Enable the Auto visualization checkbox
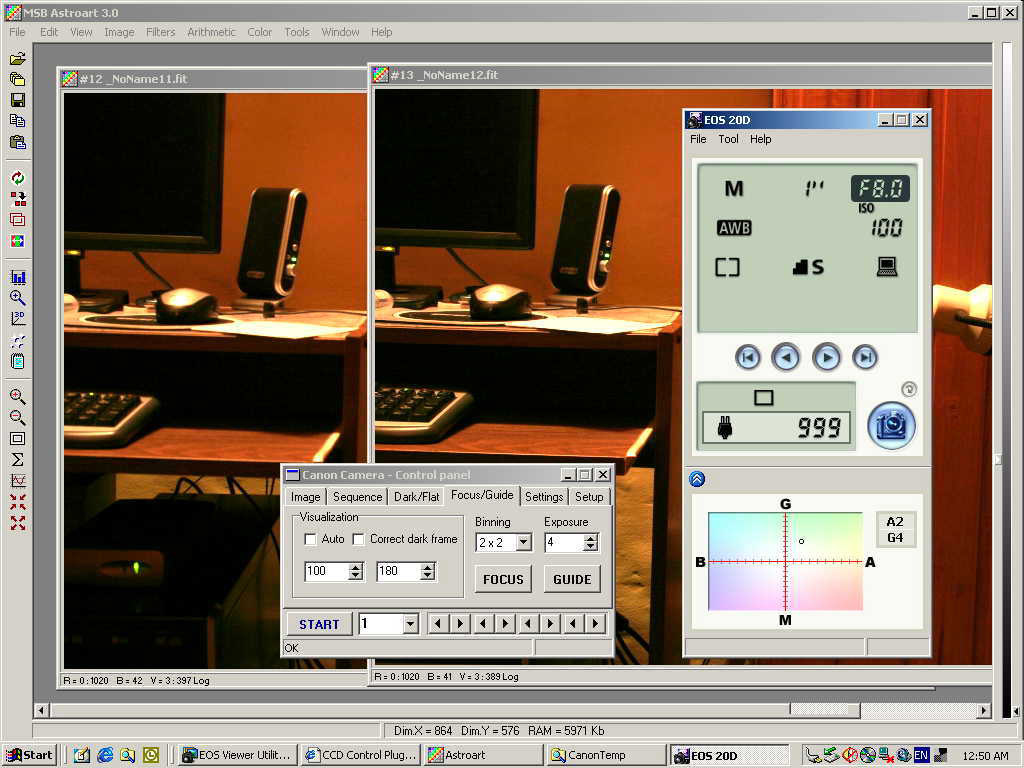The width and height of the screenshot is (1024, 768). click(311, 539)
